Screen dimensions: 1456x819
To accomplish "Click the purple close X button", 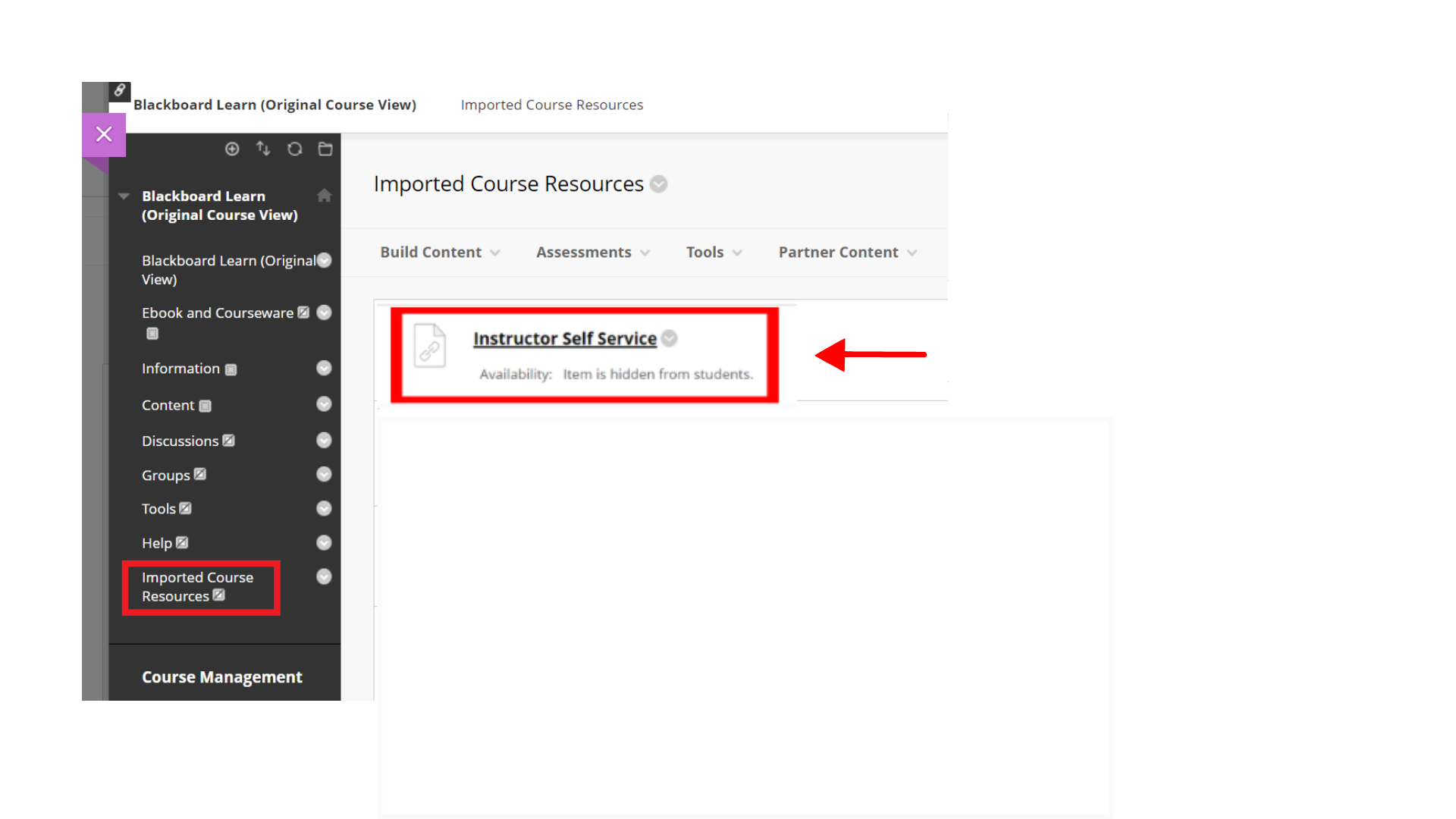I will coord(104,134).
